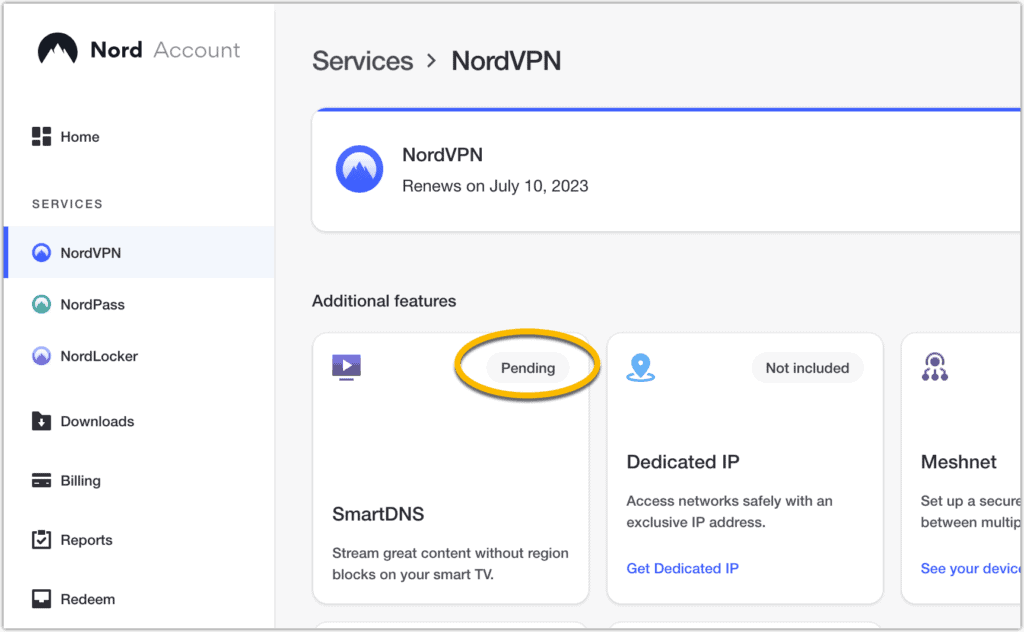Click the Dedicated IP location pin icon

pos(640,367)
